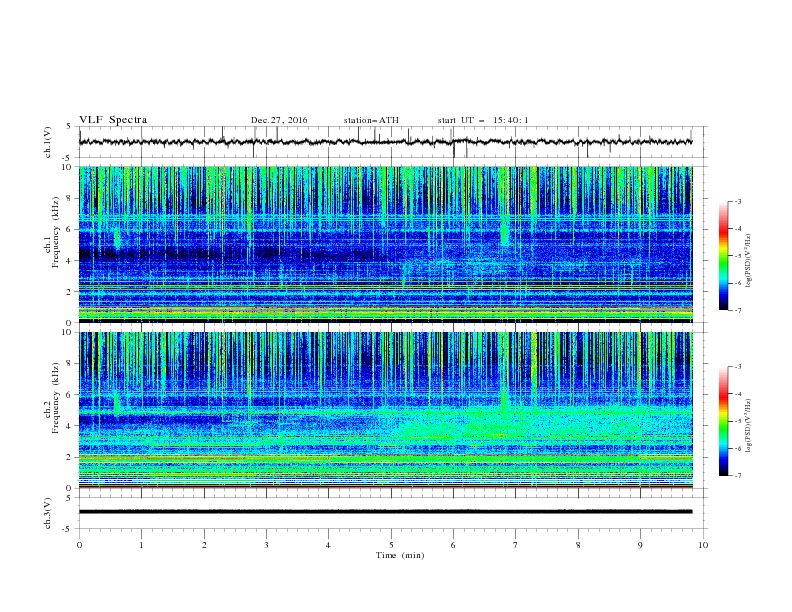Click the 'ch.3(V)' waveform axis label
Viewport: 792px width, 612px height.
click(48, 513)
